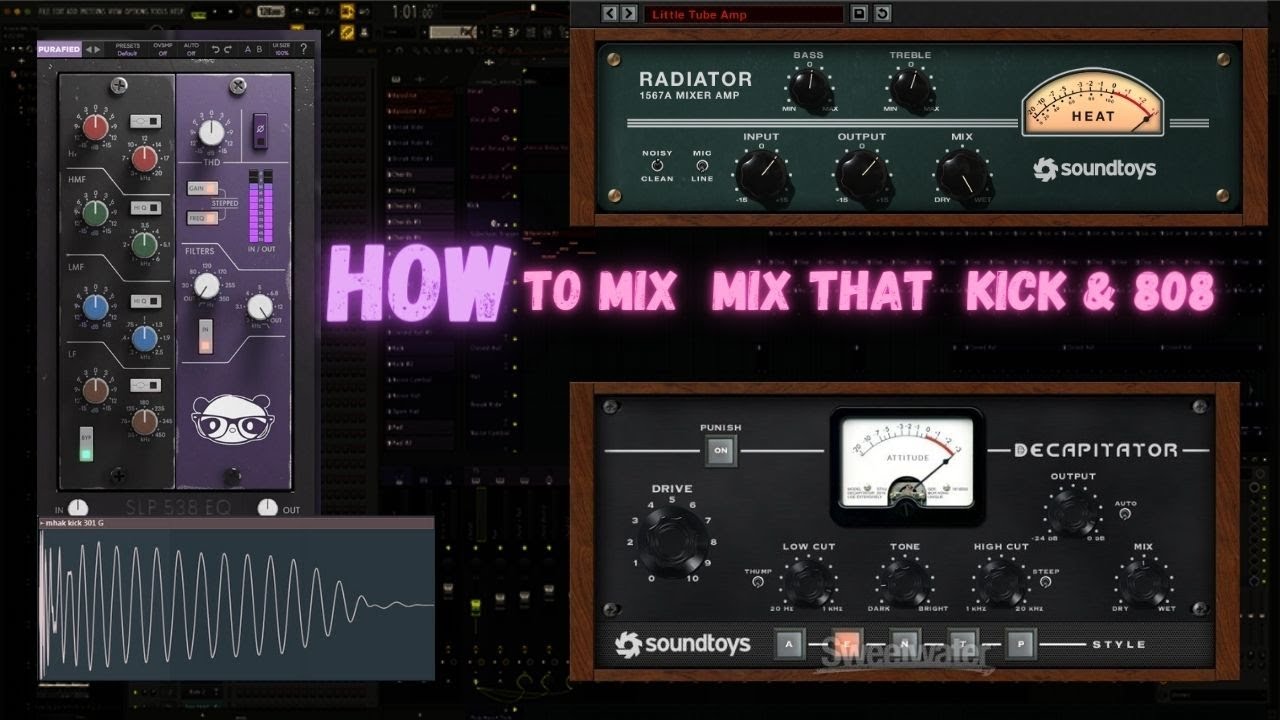Screen dimensions: 1280x720
Task: Toggle the THUMP switch near Low Cut
Action: 757,582
